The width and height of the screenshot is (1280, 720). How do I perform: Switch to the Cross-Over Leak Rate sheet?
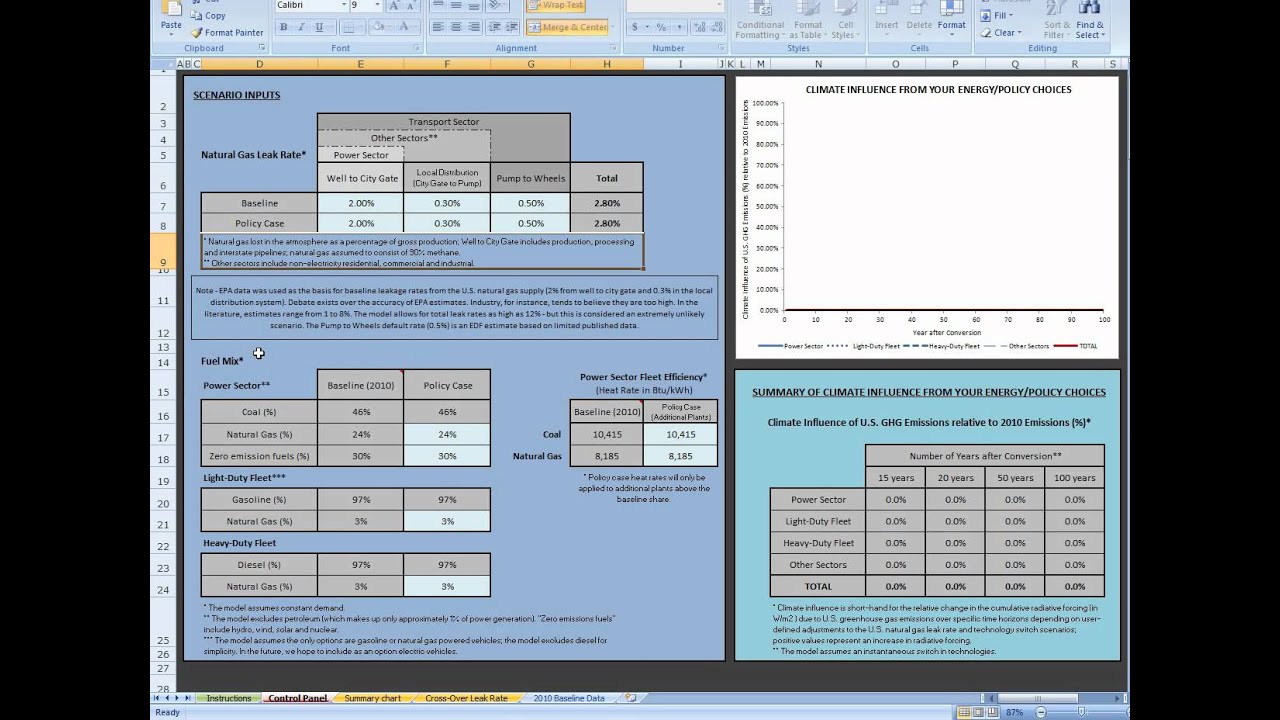pyautogui.click(x=466, y=698)
